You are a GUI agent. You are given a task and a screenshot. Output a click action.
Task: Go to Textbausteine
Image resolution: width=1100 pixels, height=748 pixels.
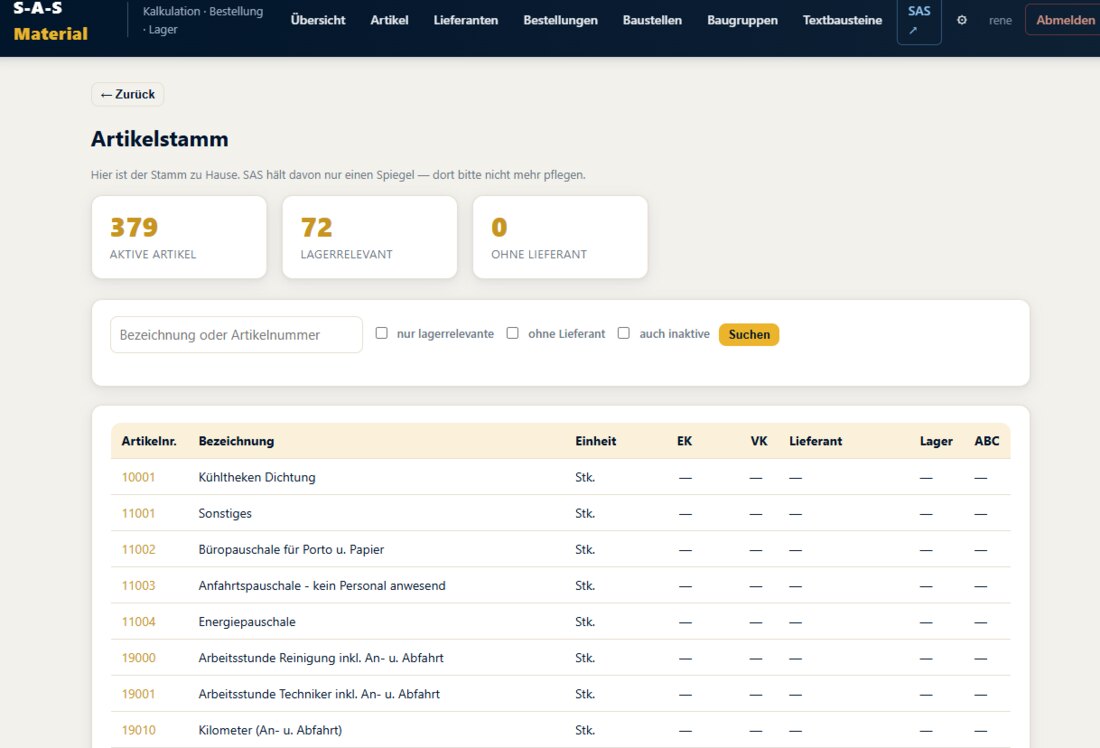tap(843, 20)
